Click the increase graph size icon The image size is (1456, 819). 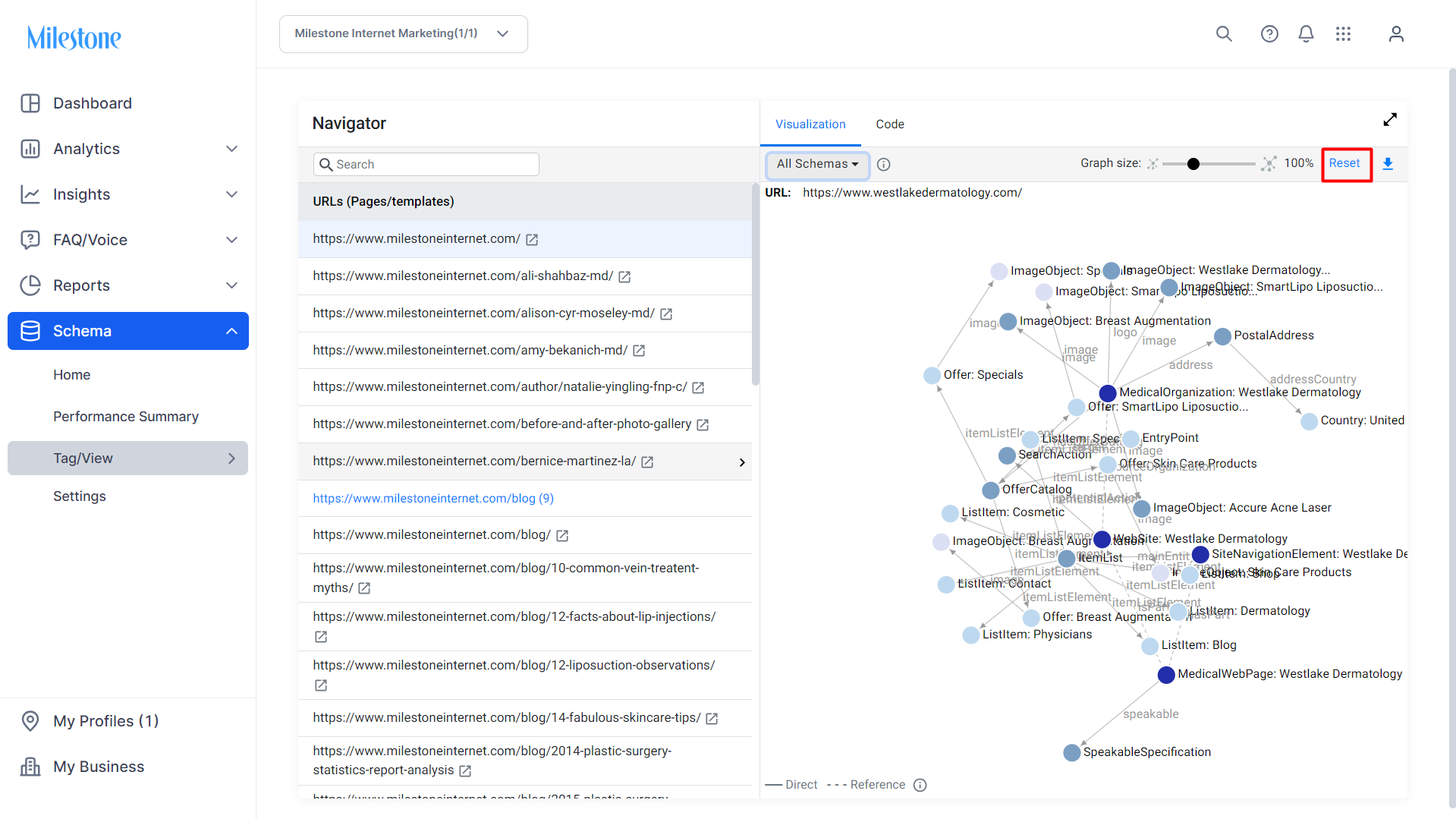[1269, 164]
